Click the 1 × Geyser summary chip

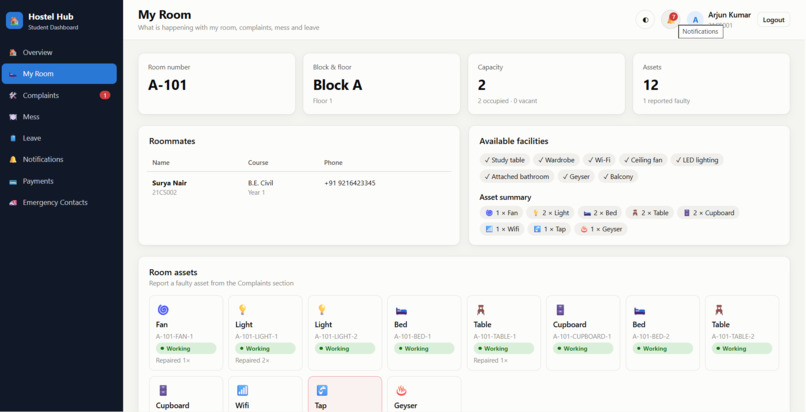601,229
